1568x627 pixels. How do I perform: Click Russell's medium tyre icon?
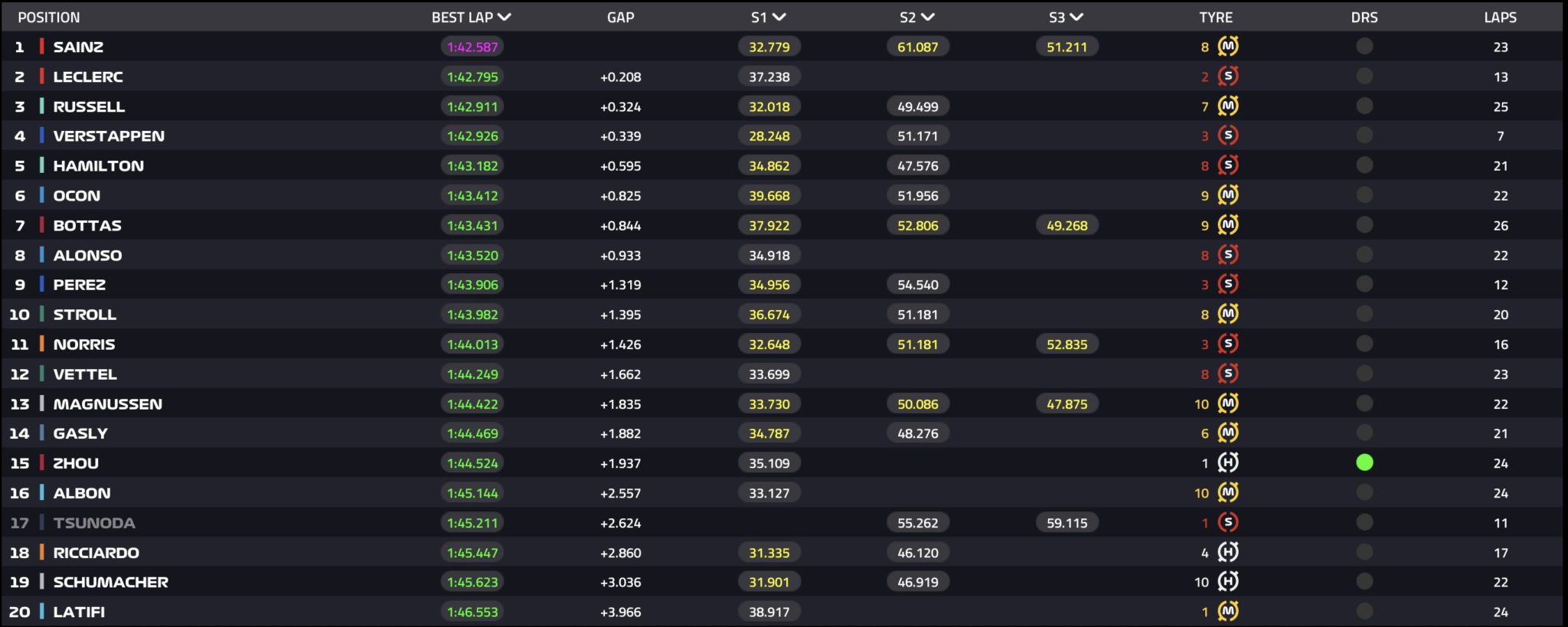1228,106
